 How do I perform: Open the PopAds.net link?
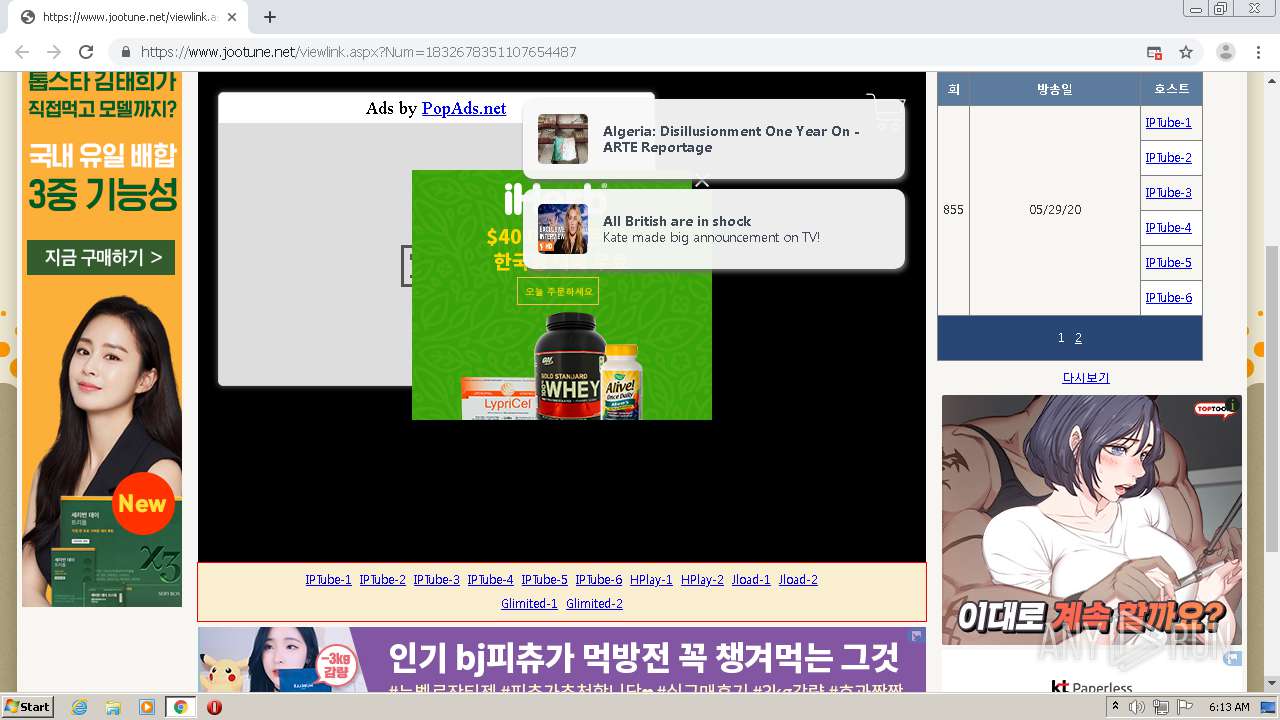(464, 108)
